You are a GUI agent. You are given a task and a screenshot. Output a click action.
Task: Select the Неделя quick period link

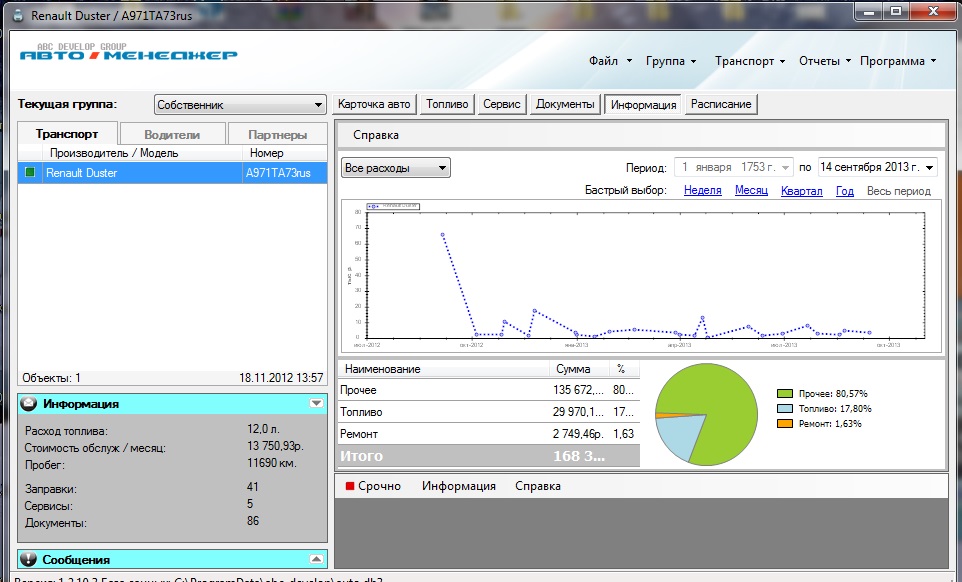point(702,191)
